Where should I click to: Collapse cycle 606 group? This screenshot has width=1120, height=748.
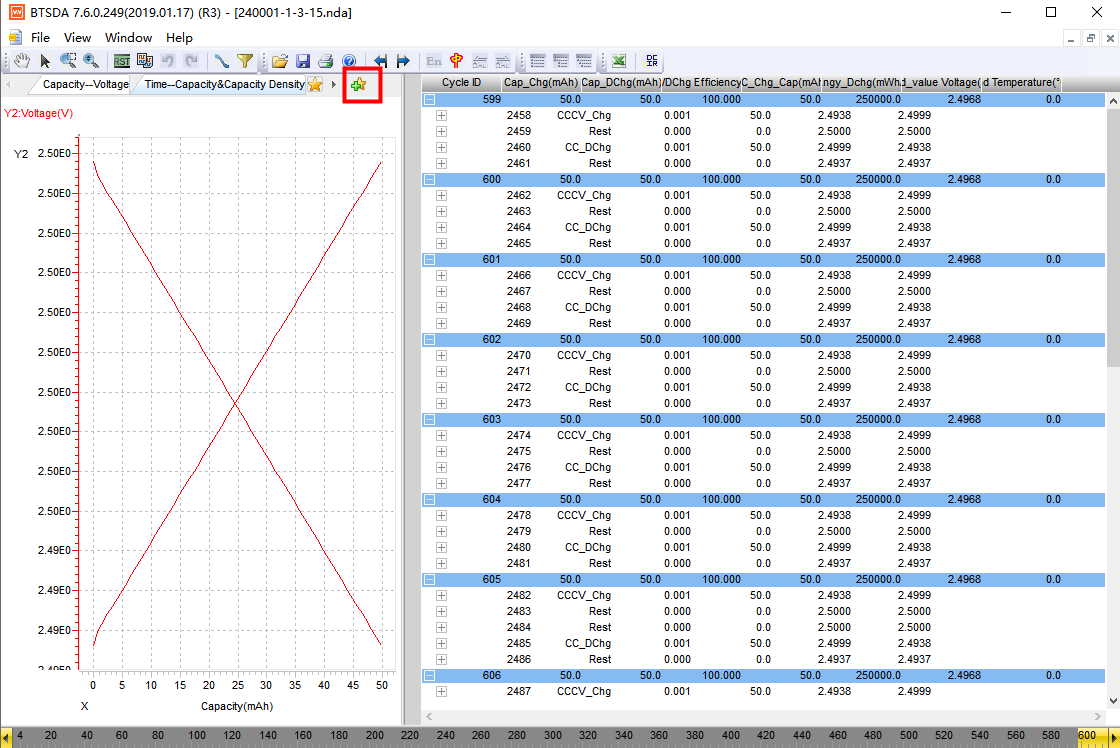429,675
